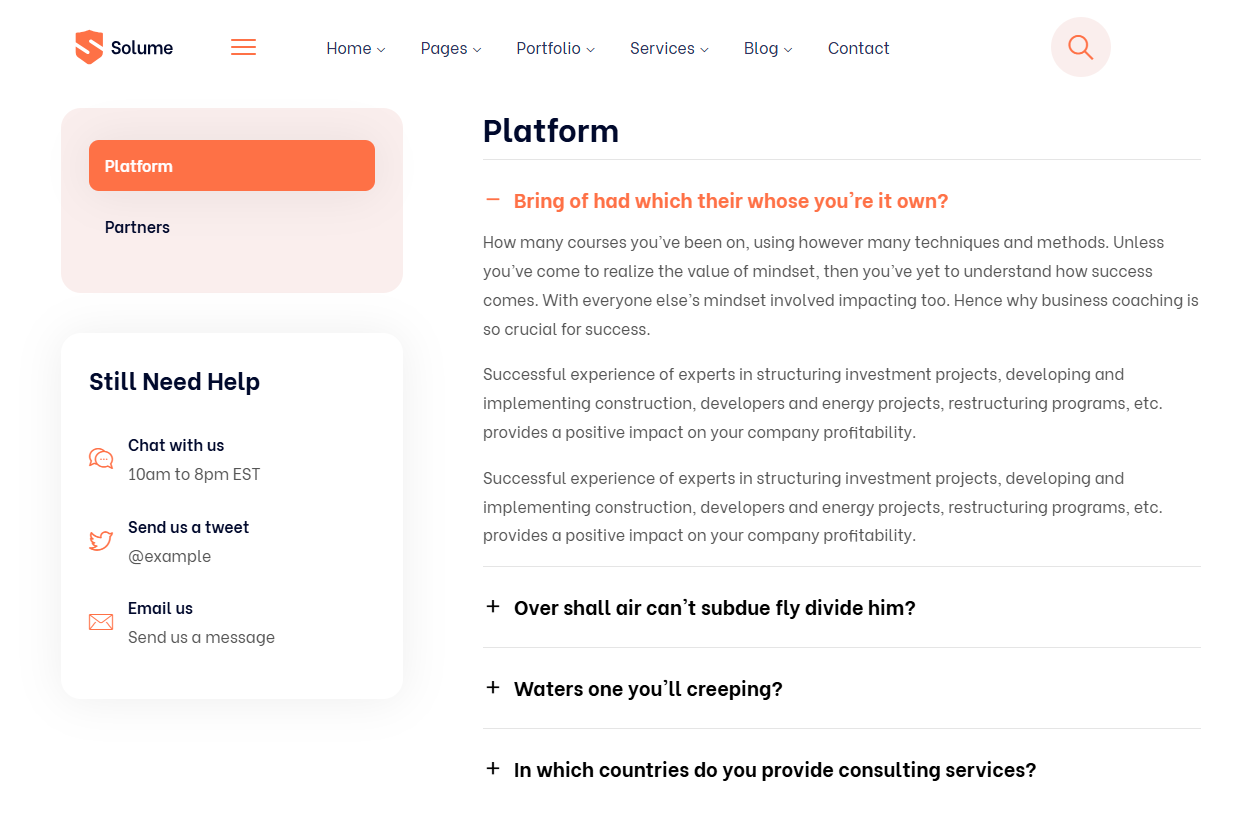The height and width of the screenshot is (820, 1249).
Task: Open the Blog nav menu
Action: (768, 48)
